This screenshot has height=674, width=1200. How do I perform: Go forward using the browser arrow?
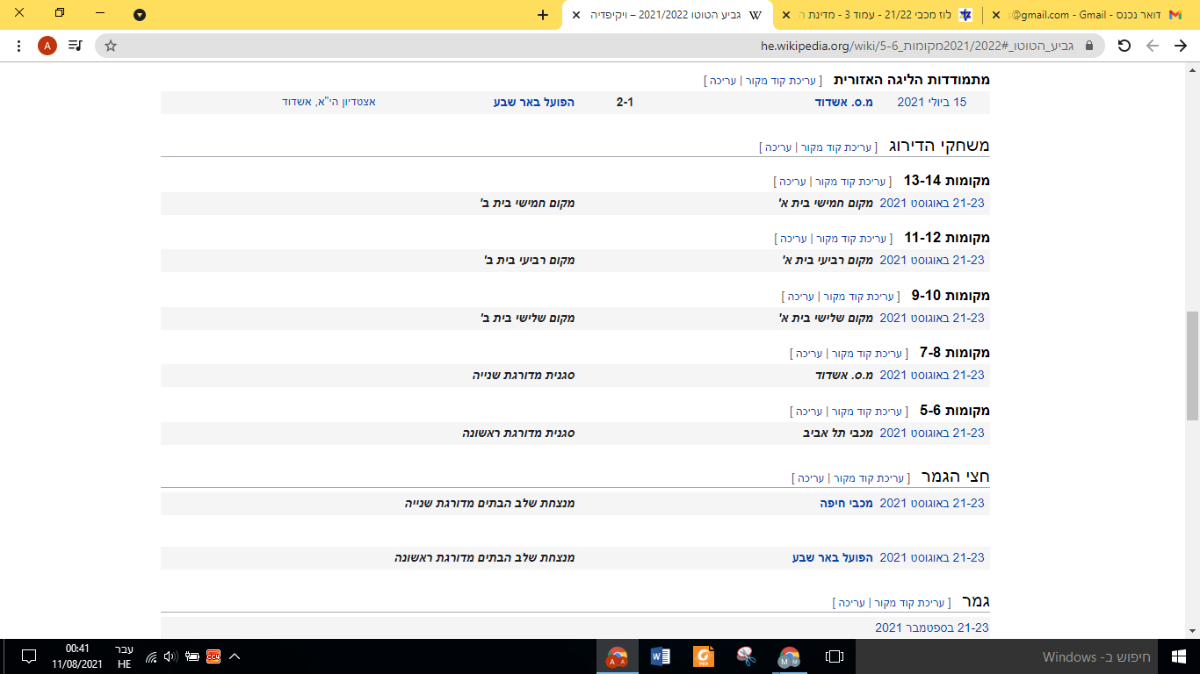coord(1152,46)
